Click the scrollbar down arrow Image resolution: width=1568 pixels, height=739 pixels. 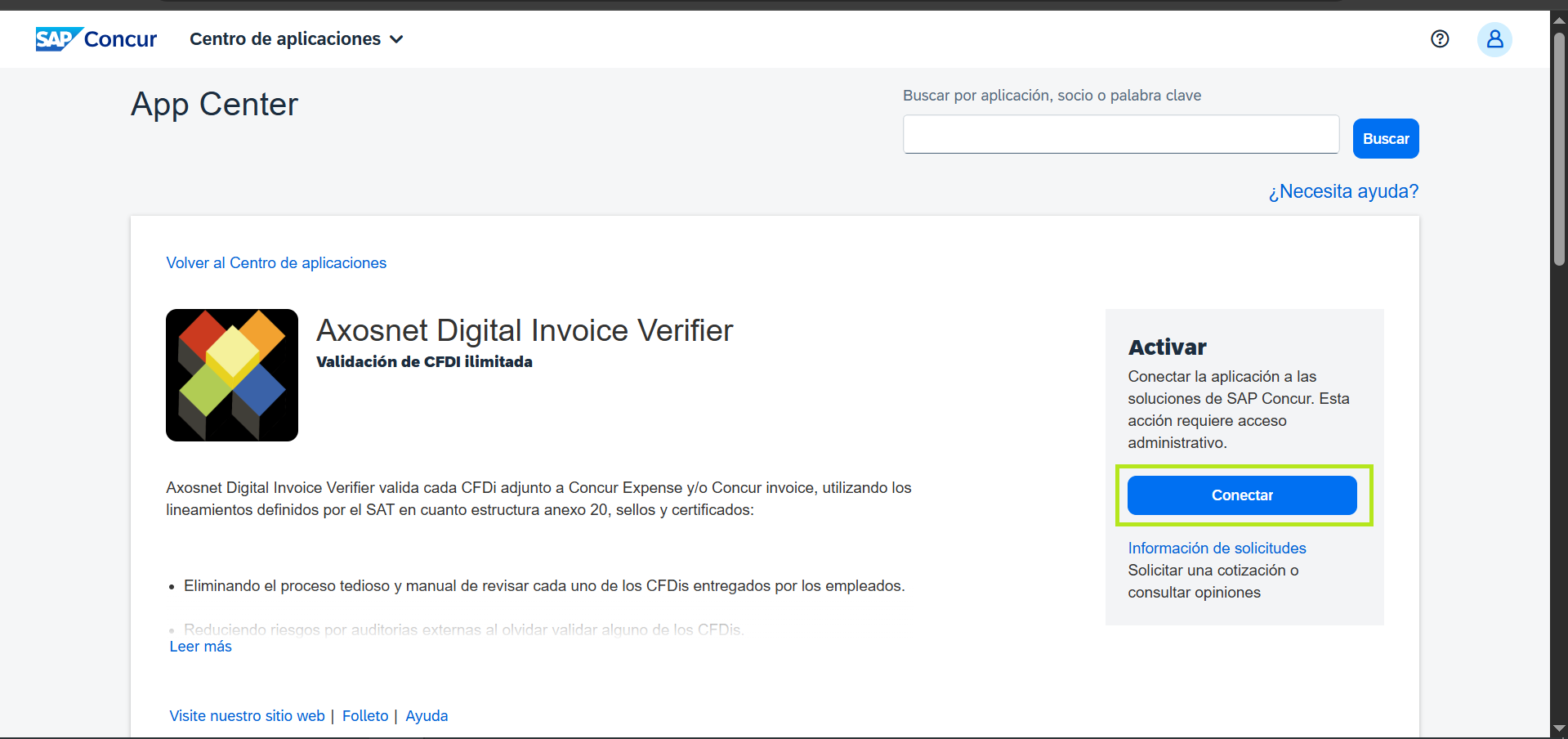(1559, 728)
